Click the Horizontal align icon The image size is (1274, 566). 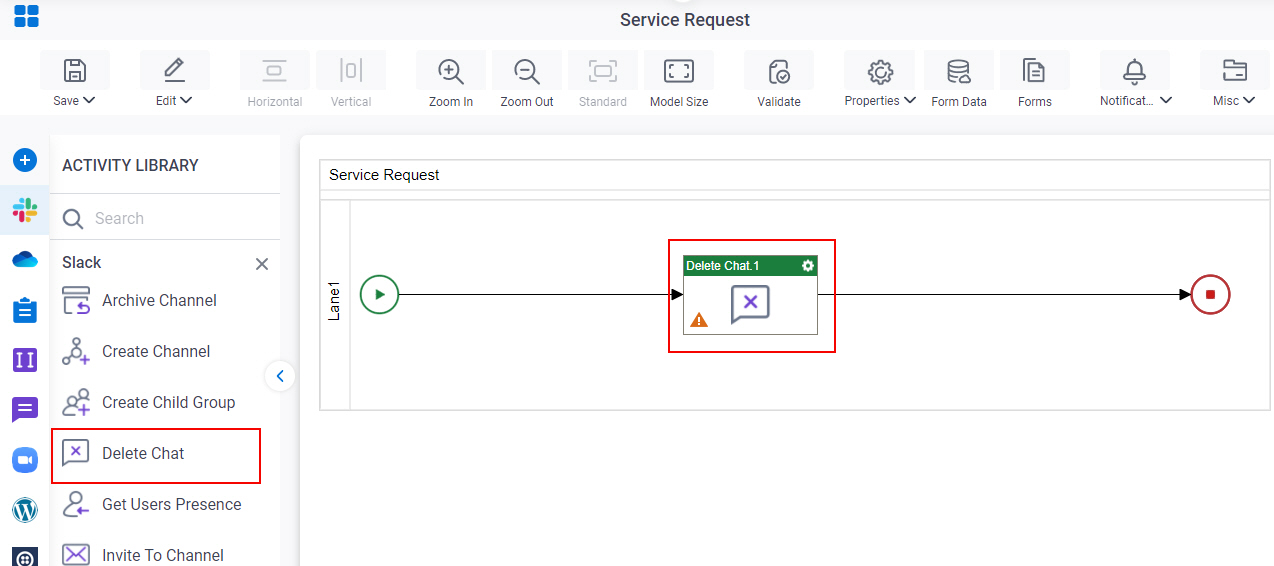(275, 70)
